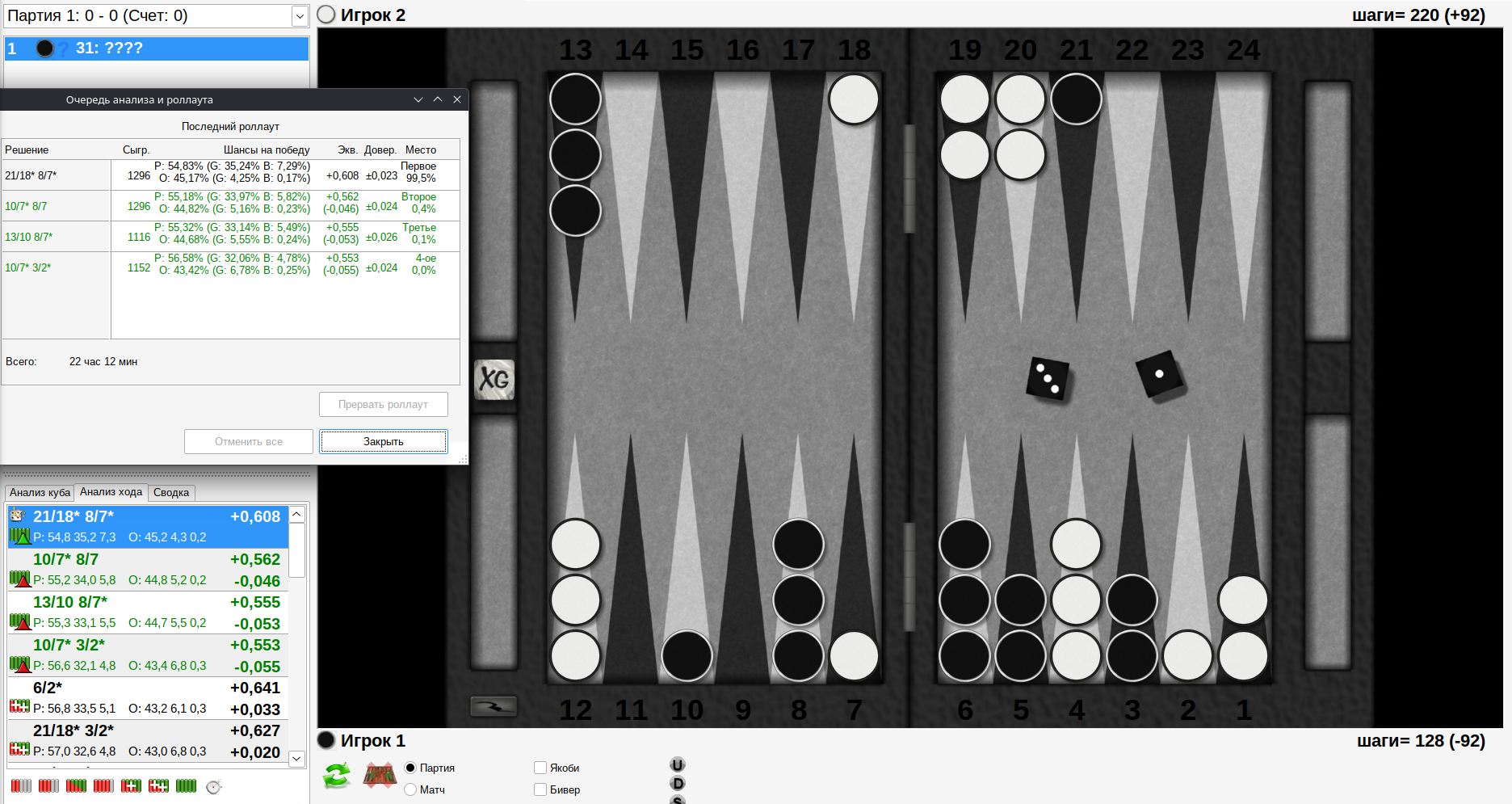This screenshot has width=1512, height=804.
Task: Click the total time 22 час 12 мин
Action: pyautogui.click(x=103, y=361)
